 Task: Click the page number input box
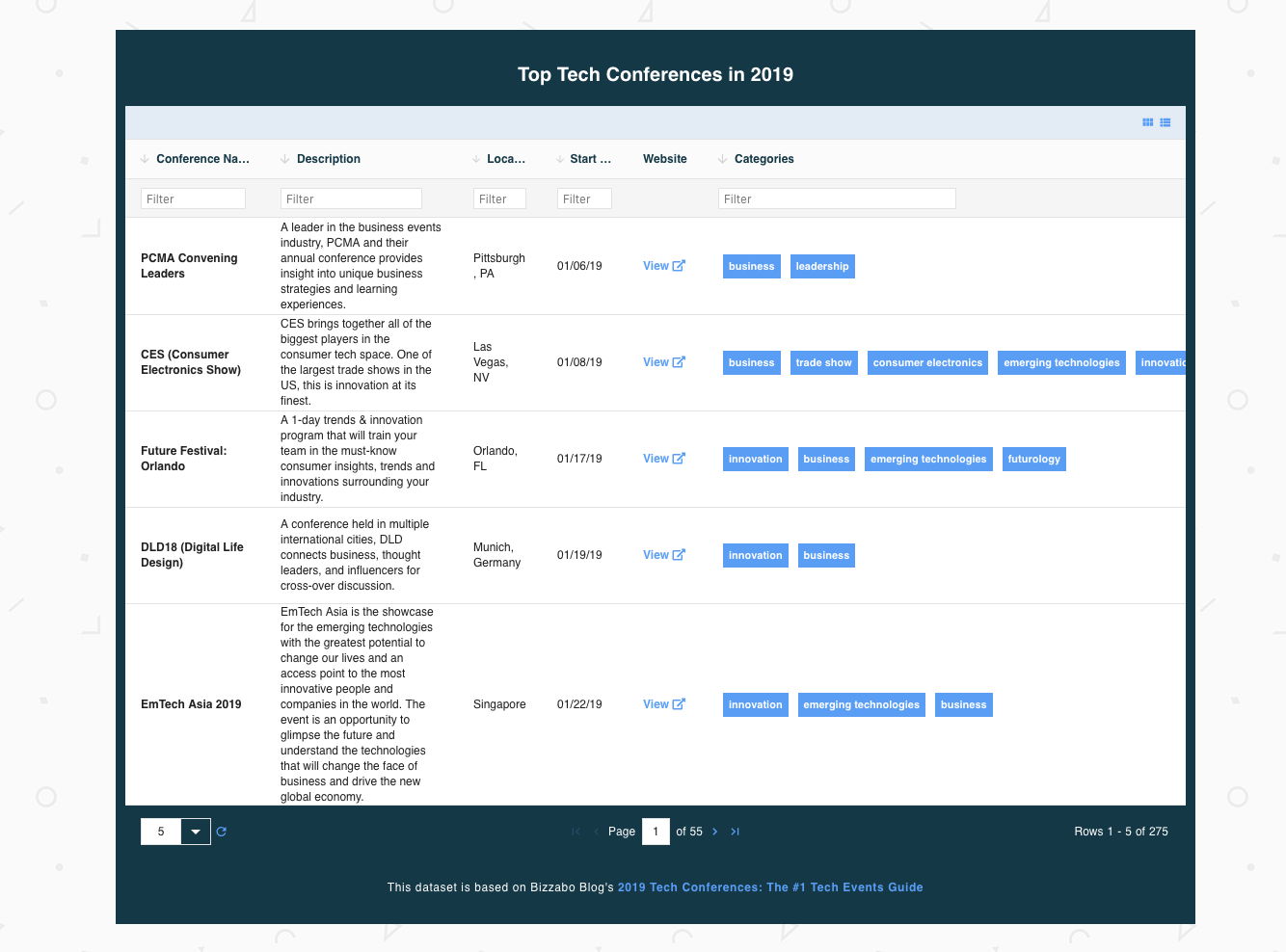click(656, 832)
